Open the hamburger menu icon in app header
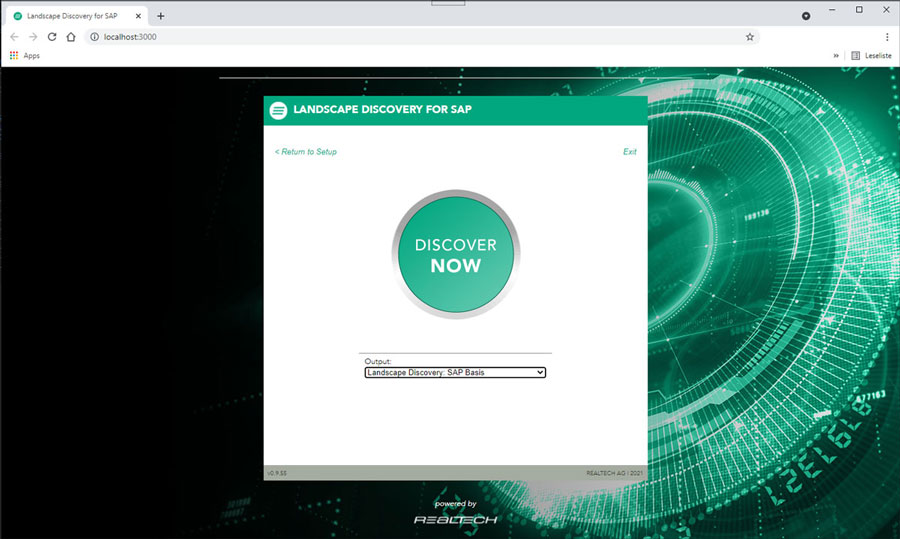 point(278,110)
